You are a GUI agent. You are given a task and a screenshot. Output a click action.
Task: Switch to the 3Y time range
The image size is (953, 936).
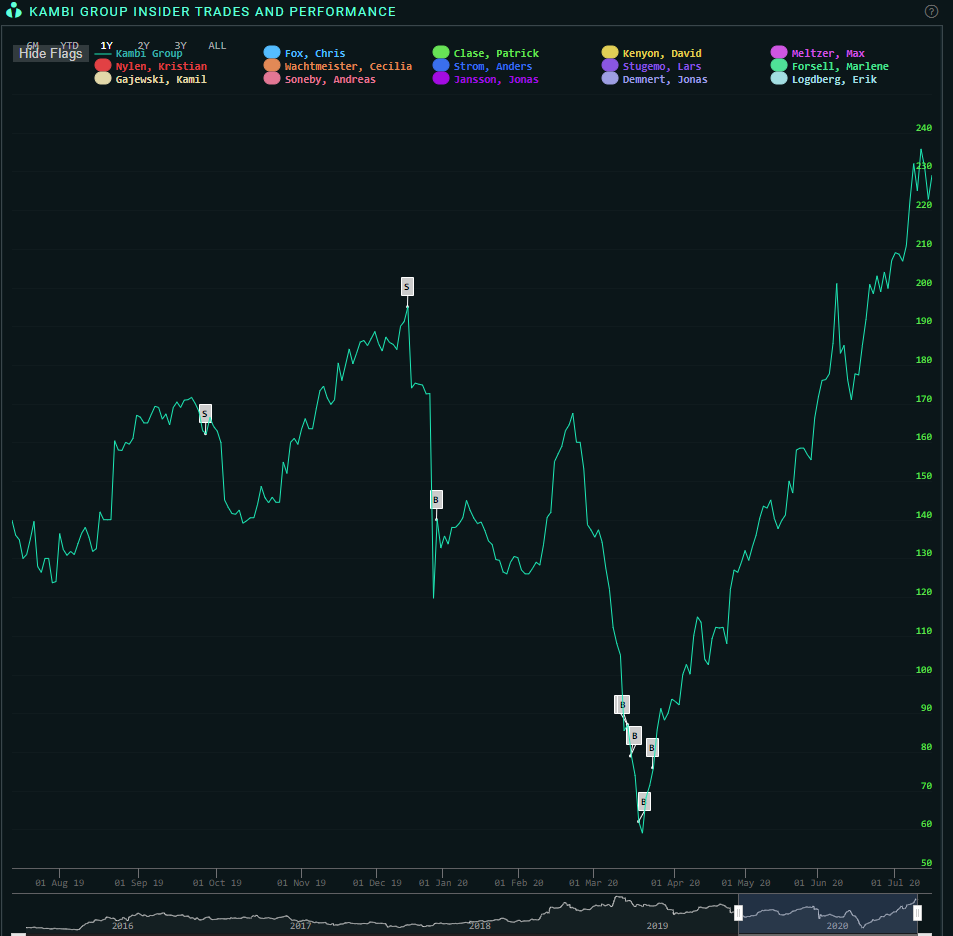click(180, 46)
